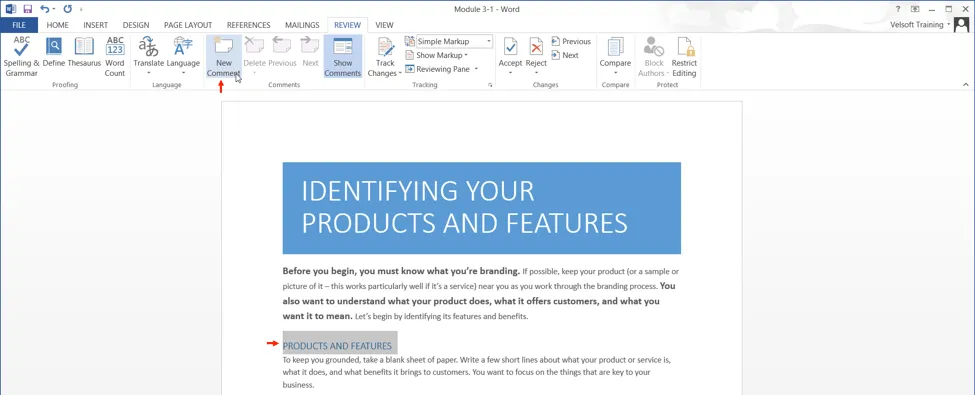Click the PRODUCTS AND FEATURES heading
975x395 pixels.
[337, 346]
